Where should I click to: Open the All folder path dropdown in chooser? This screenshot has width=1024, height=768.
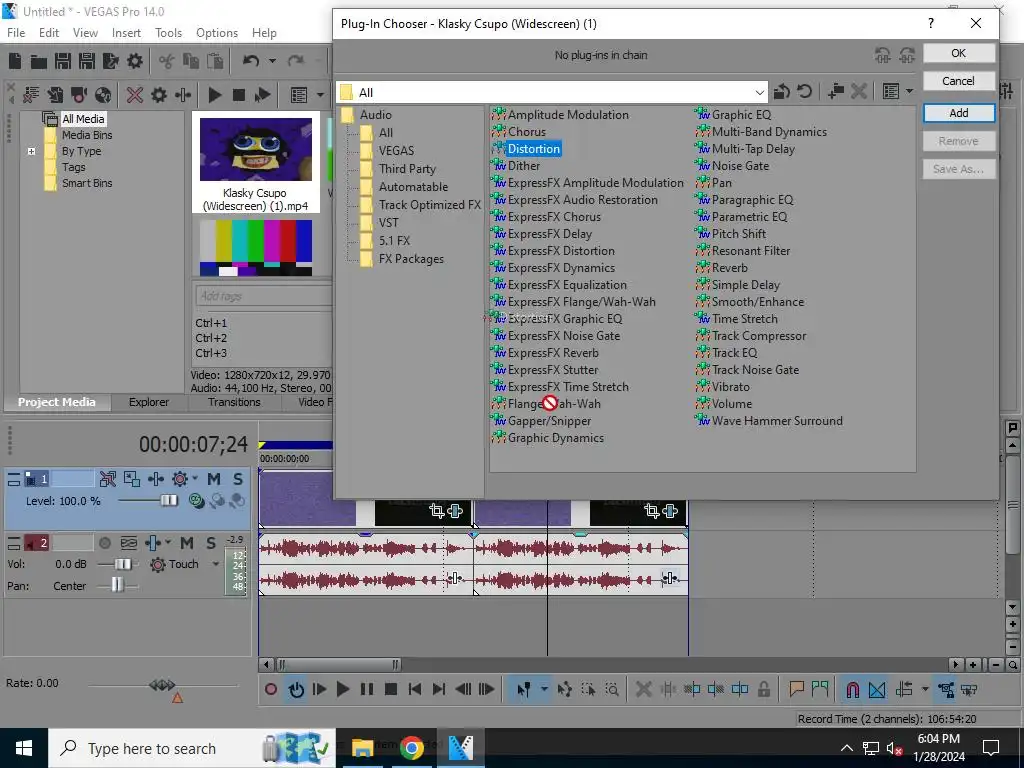(759, 92)
